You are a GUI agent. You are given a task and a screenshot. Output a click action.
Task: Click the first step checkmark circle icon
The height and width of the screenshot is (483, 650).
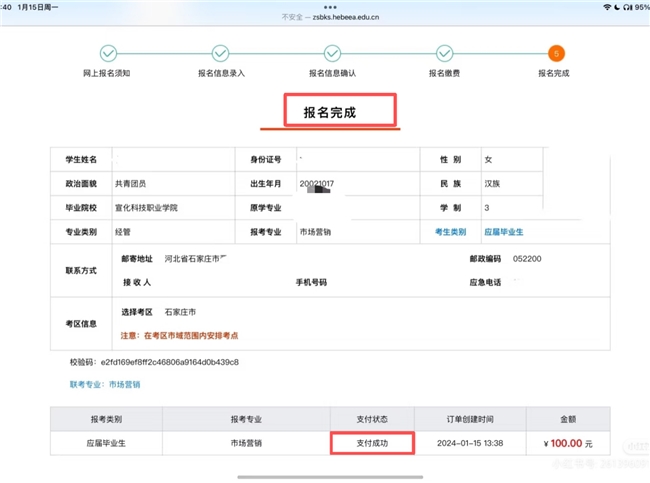(x=107, y=53)
